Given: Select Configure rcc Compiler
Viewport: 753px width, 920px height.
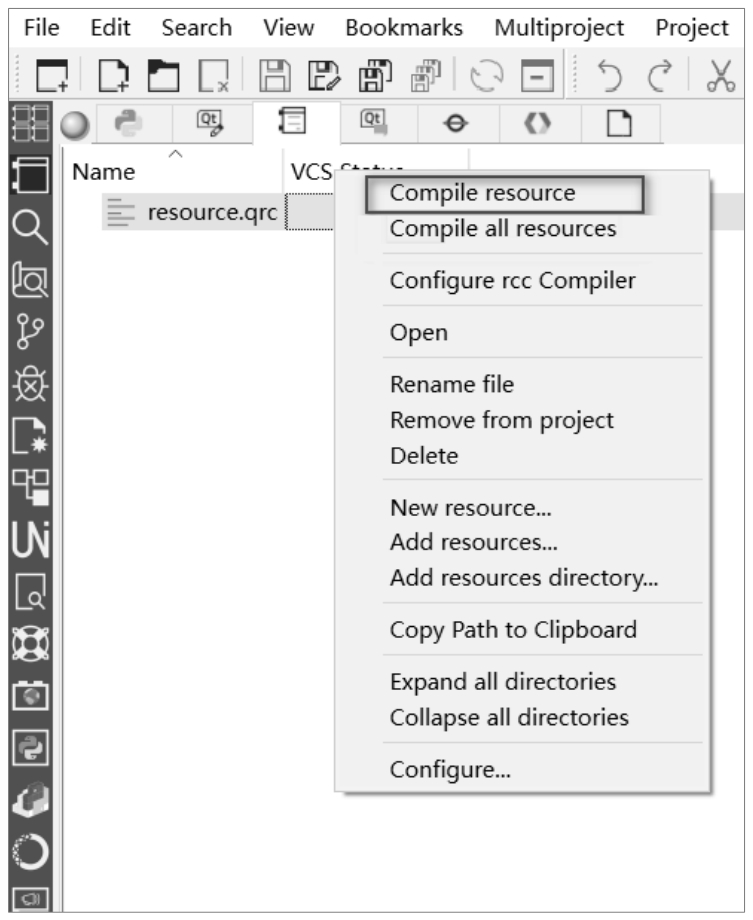Looking at the screenshot, I should [512, 280].
